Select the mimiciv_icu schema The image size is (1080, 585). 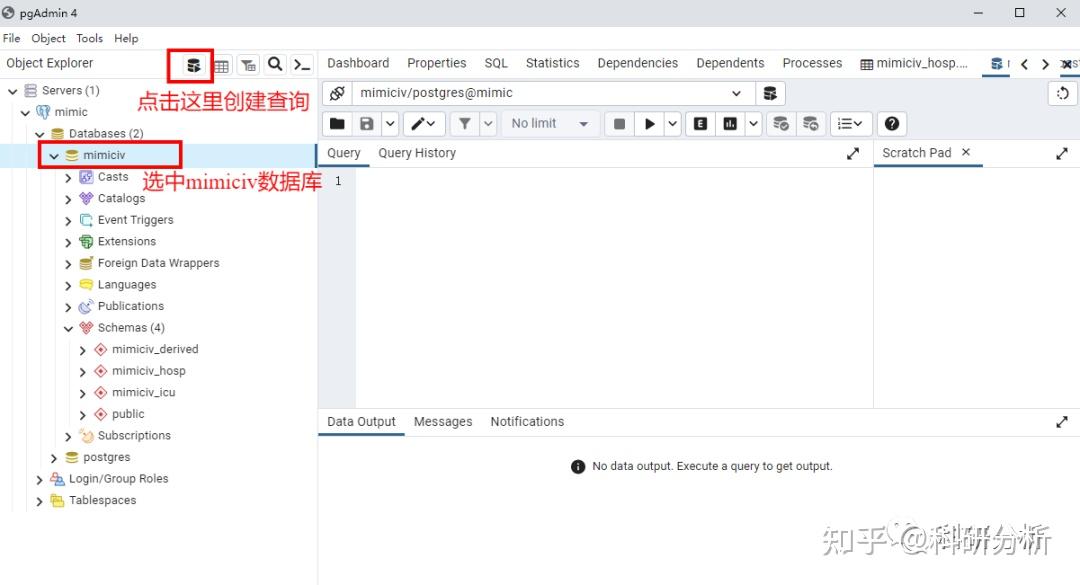click(143, 393)
